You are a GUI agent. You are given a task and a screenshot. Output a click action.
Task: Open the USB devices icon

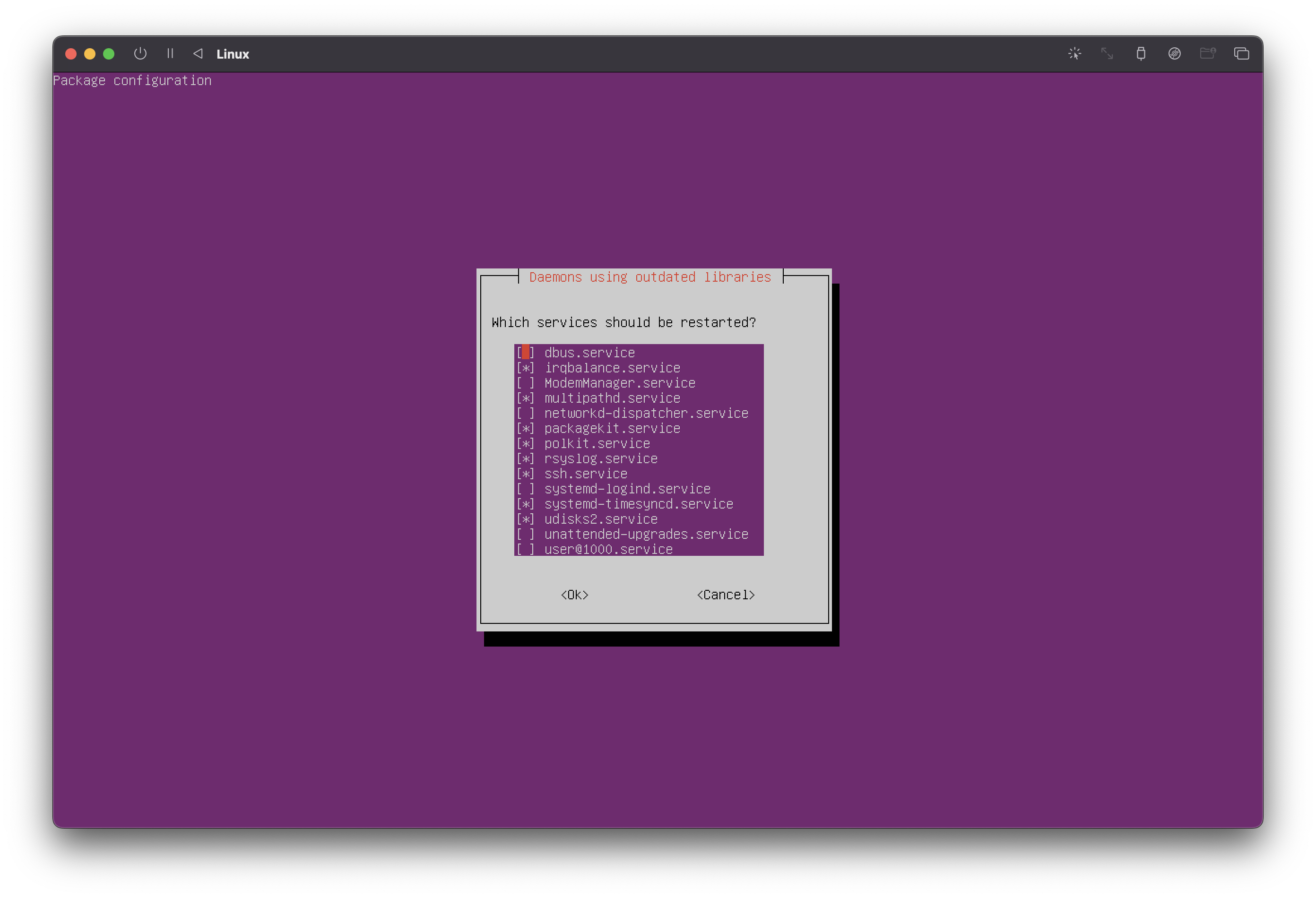(1141, 54)
